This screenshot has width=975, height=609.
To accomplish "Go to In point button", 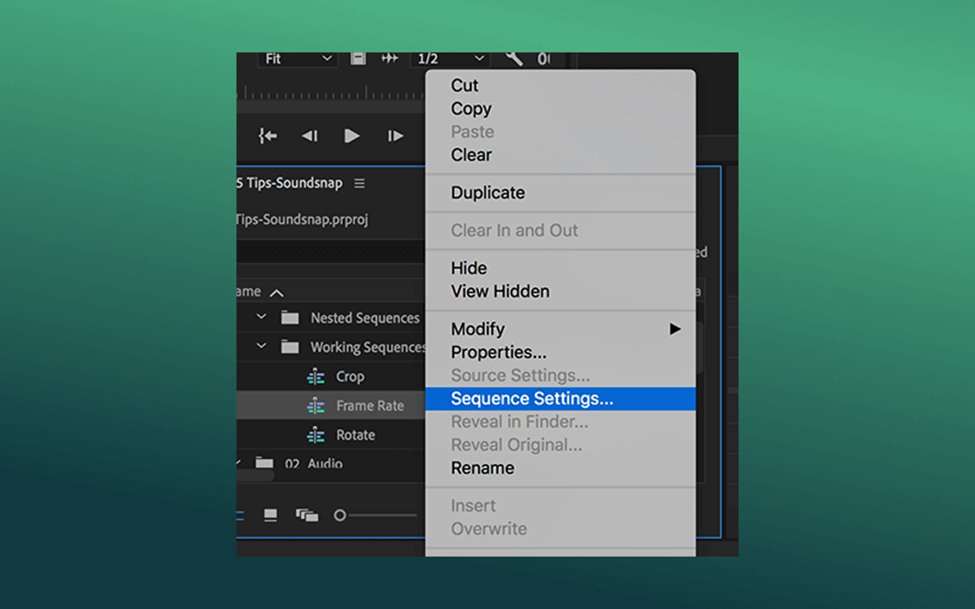I will tap(268, 136).
